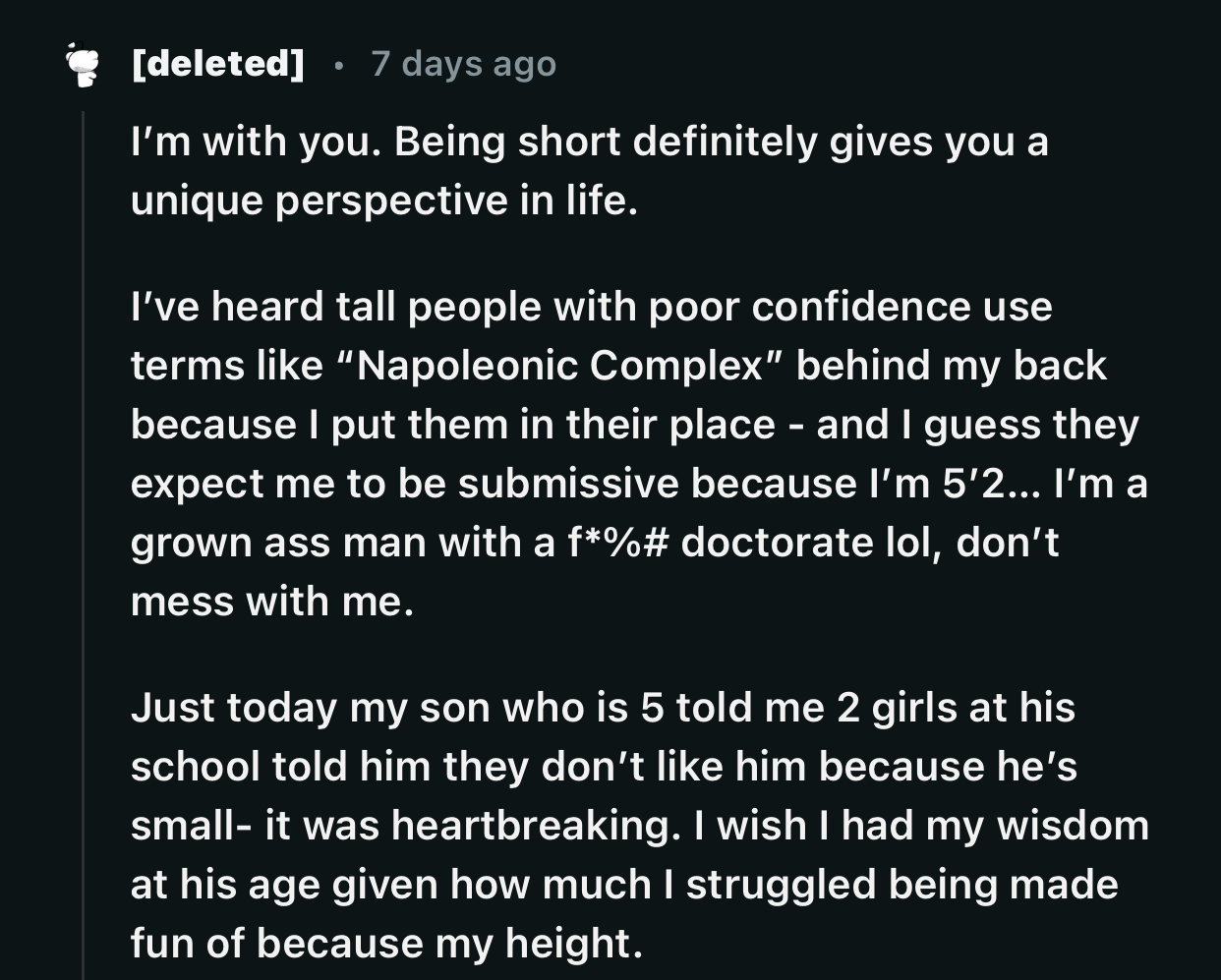This screenshot has height=980, width=1221.
Task: Click the first paragraph starting "I'm with you"
Action: click(590, 171)
